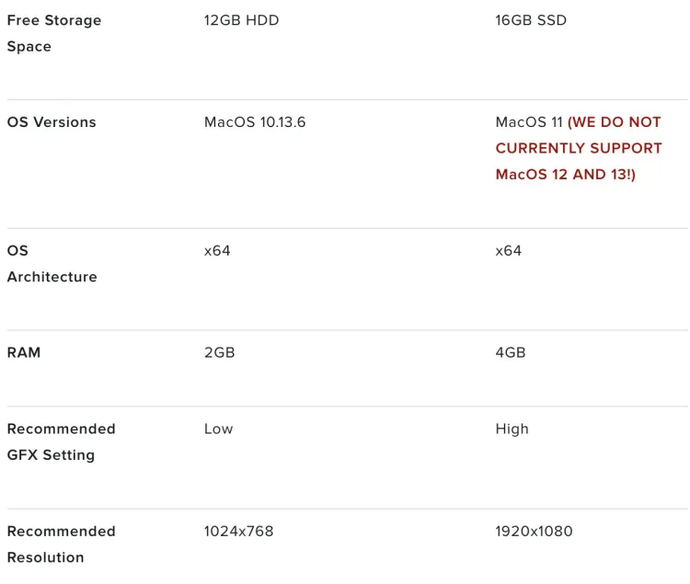Screen dimensions: 690x584
Task: Click the Recommended GFX Setting label
Action: click(61, 441)
